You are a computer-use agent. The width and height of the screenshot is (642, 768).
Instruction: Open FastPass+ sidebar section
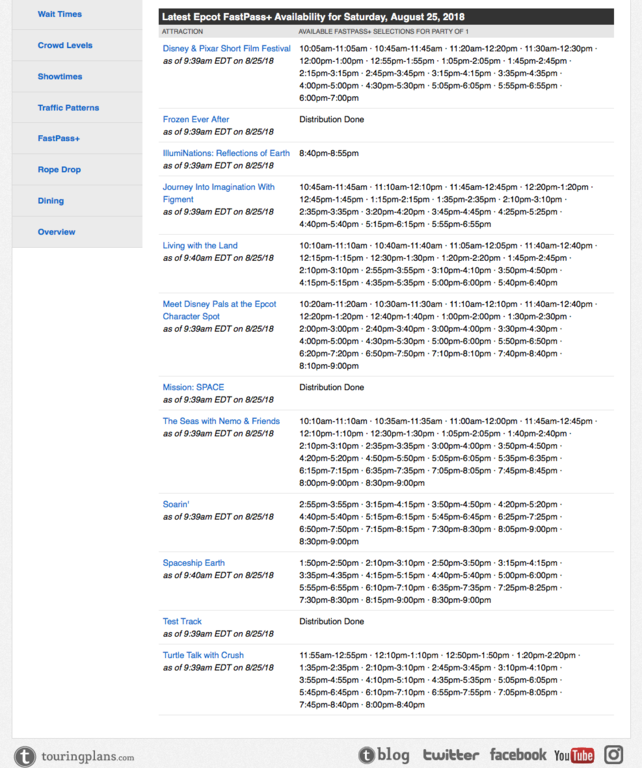tap(59, 138)
